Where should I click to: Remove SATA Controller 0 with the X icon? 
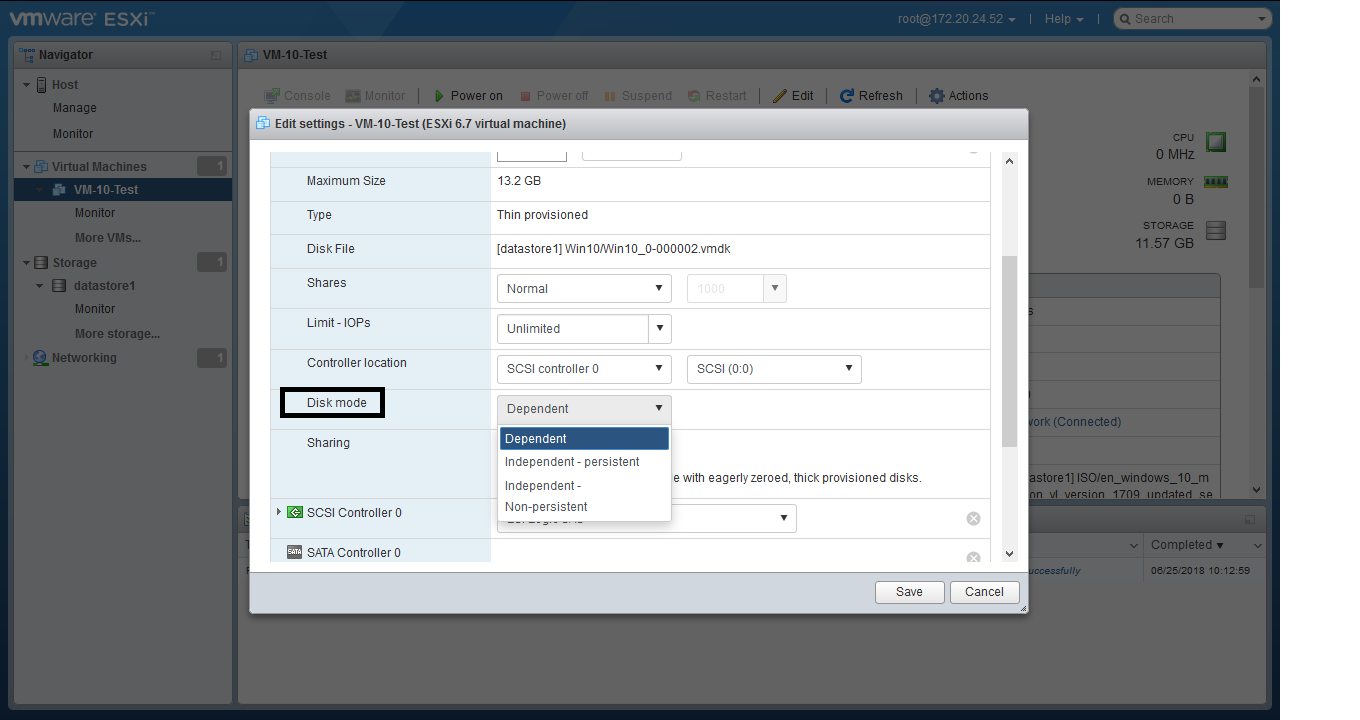click(973, 557)
